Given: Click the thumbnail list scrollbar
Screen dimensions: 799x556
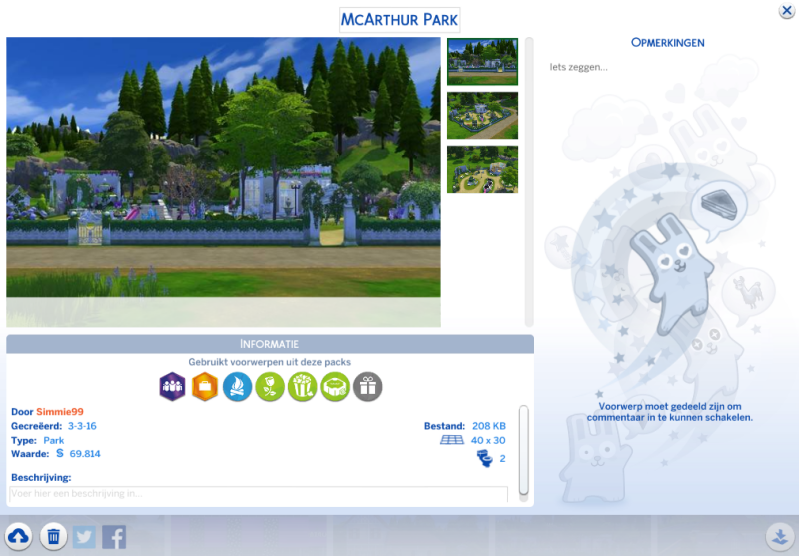Looking at the screenshot, I should pyautogui.click(x=529, y=182).
